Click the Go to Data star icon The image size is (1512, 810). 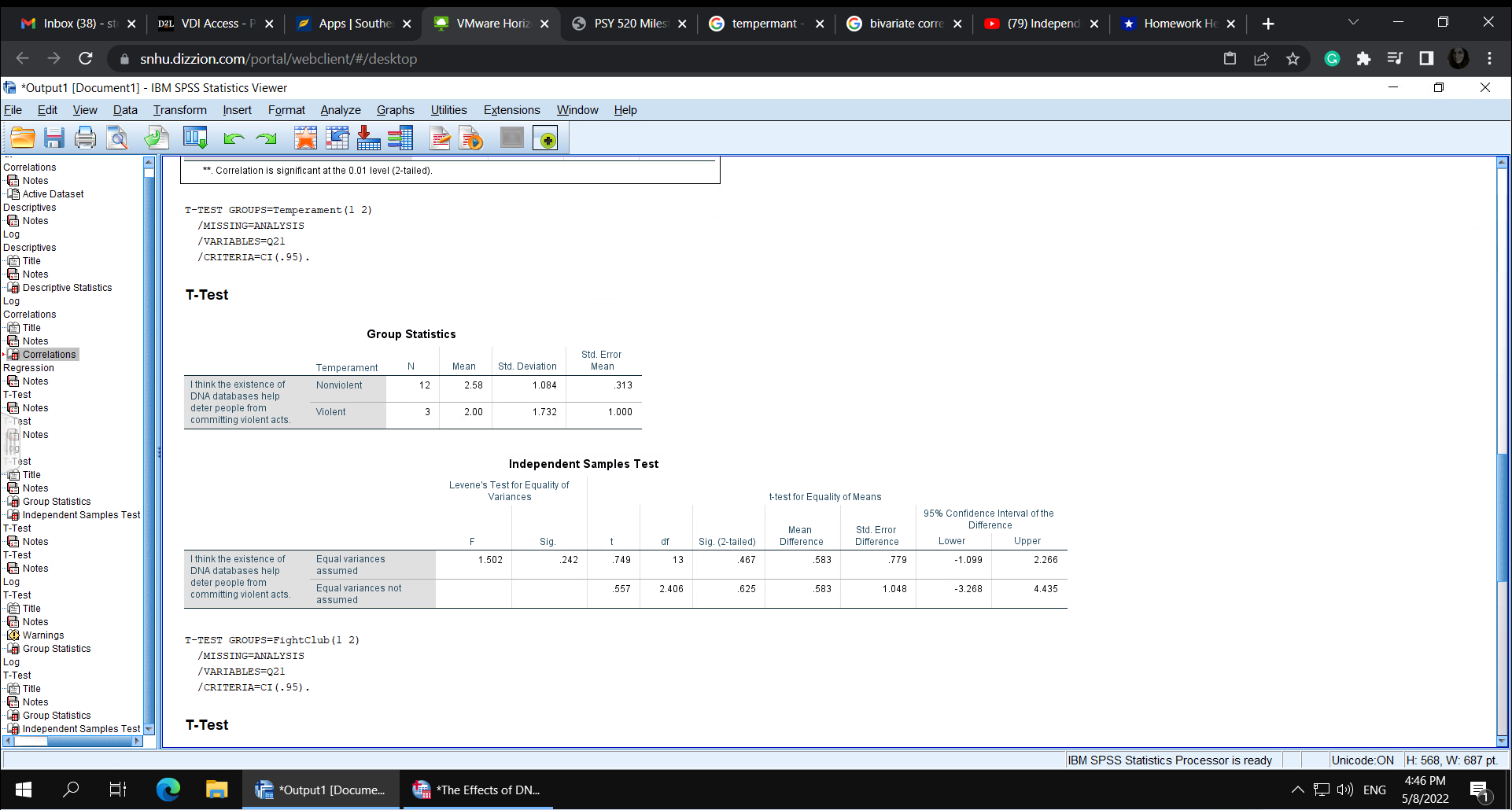point(305,138)
